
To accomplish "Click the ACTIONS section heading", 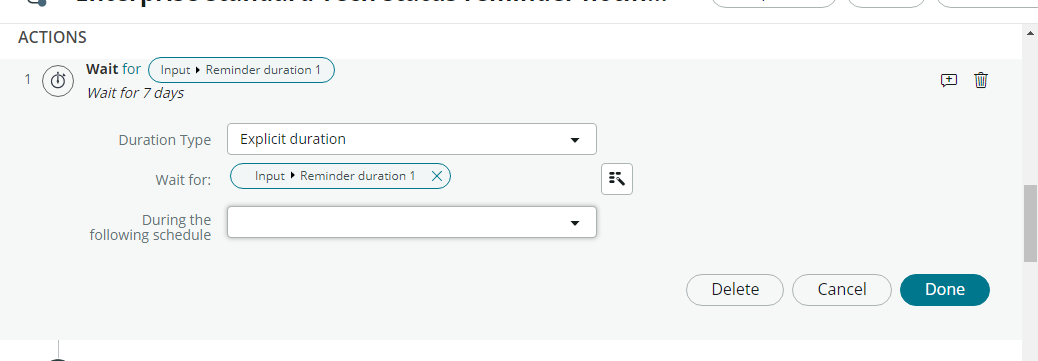I will (x=52, y=38).
